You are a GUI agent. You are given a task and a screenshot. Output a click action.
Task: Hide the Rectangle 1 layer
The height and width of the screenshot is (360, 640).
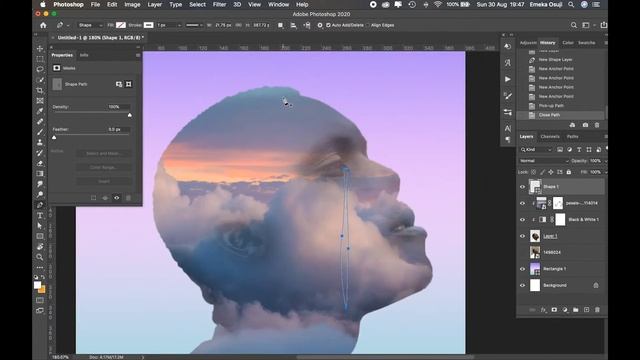point(522,269)
